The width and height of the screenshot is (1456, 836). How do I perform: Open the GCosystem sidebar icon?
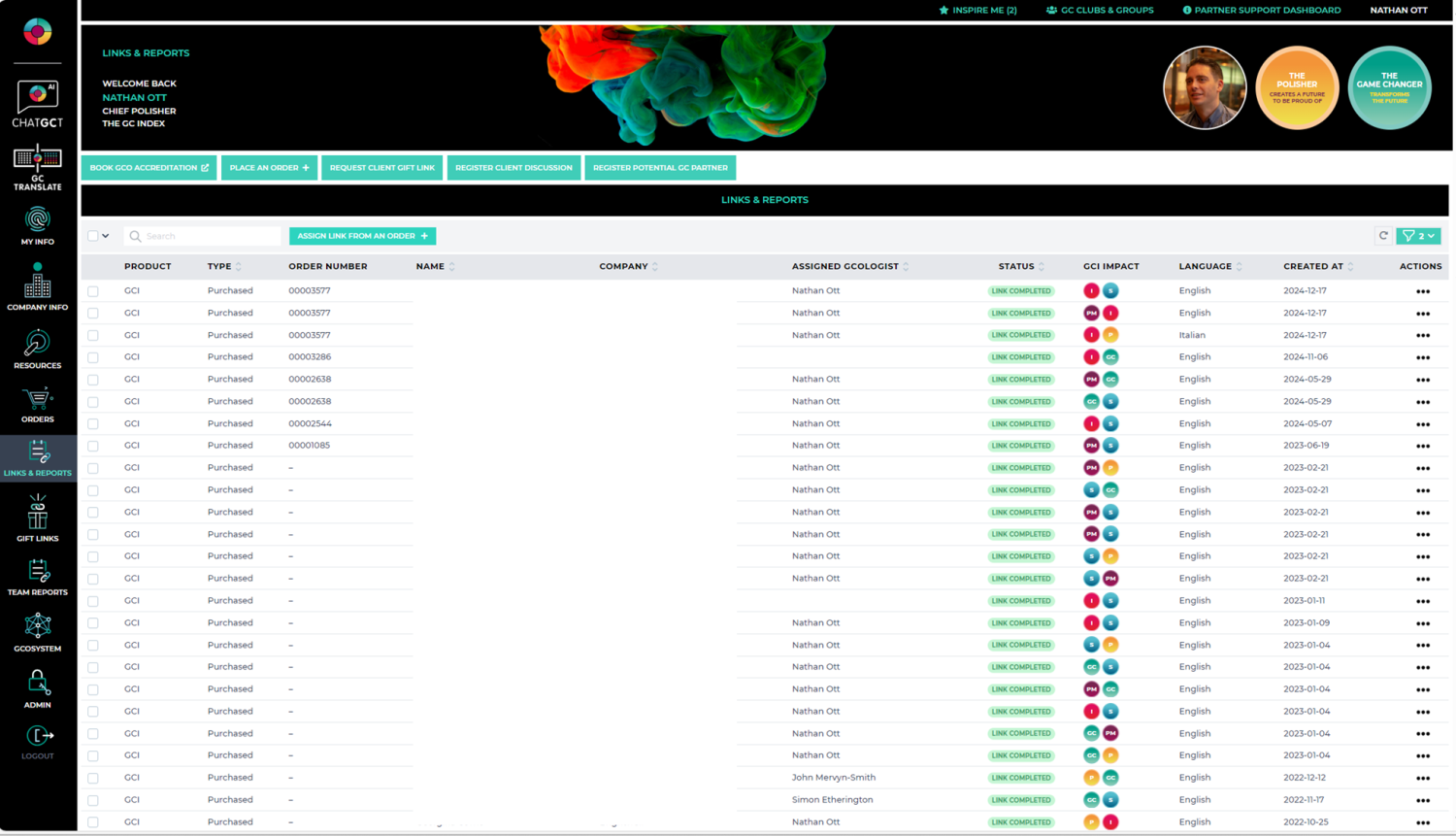(x=38, y=631)
